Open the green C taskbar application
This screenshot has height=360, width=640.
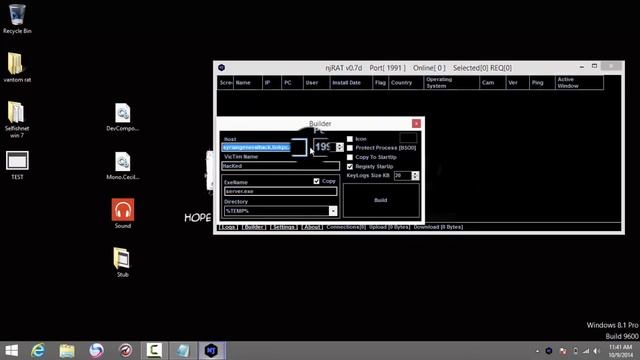click(154, 351)
